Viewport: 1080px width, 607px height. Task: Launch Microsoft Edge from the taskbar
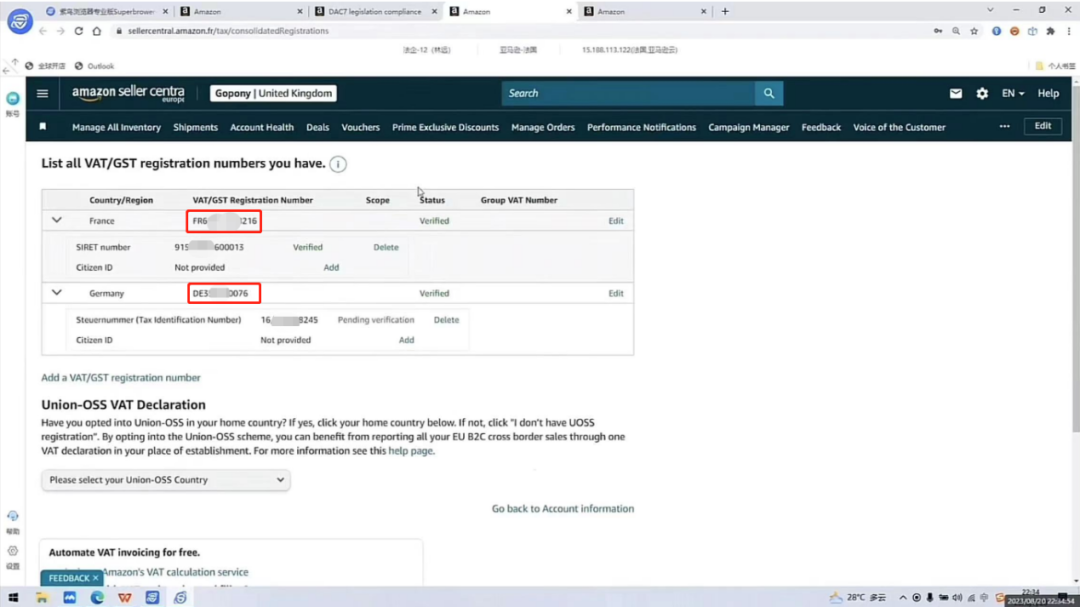pos(97,597)
